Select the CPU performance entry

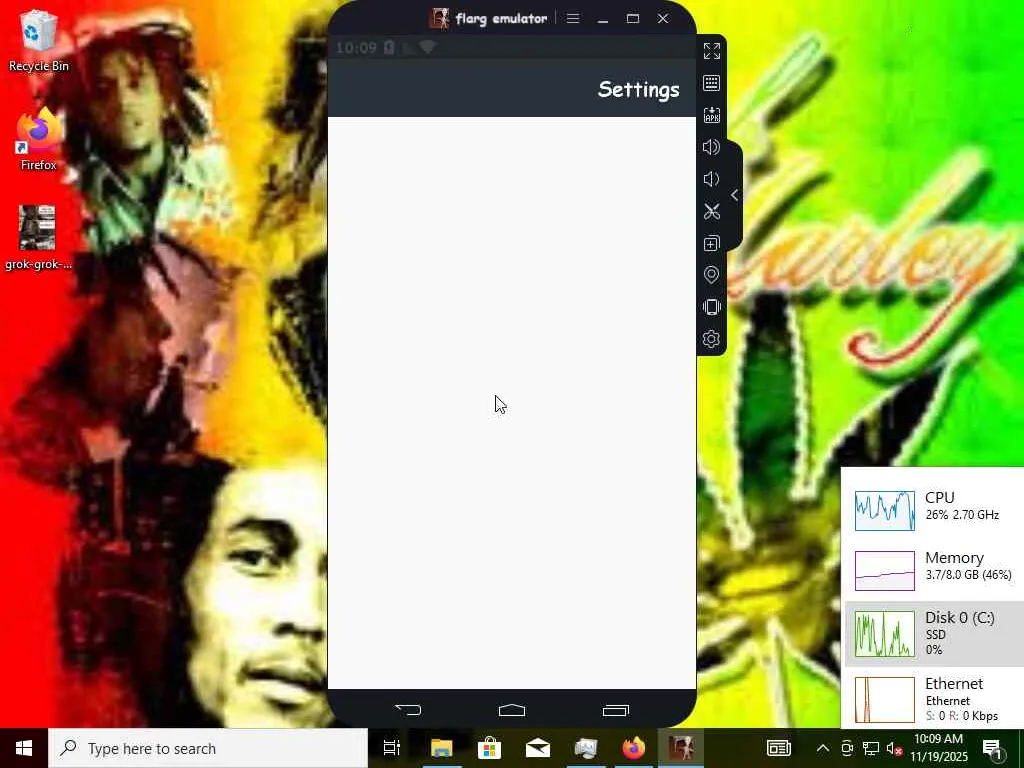(x=934, y=510)
